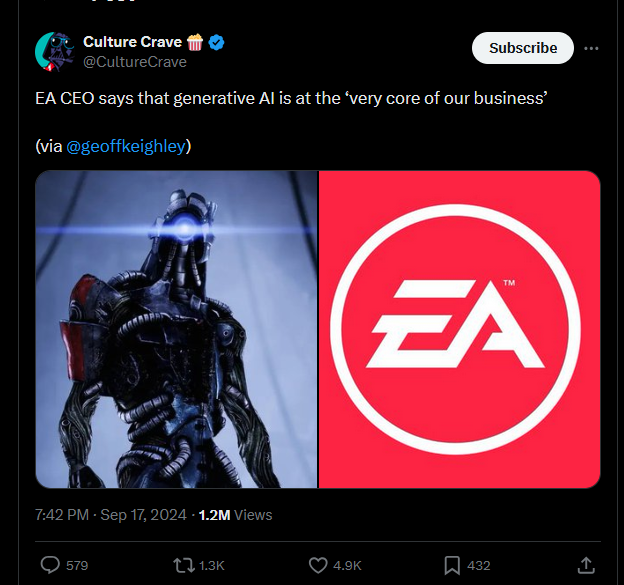Click the 432 bookmarks count
The image size is (624, 585).
(479, 566)
